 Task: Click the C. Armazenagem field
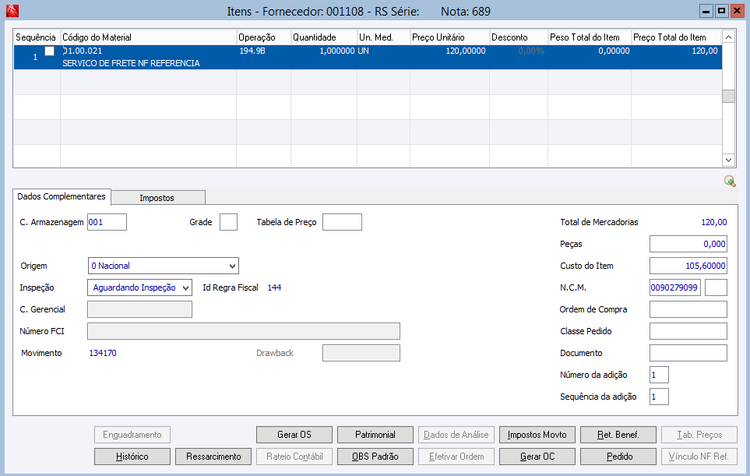coord(107,222)
